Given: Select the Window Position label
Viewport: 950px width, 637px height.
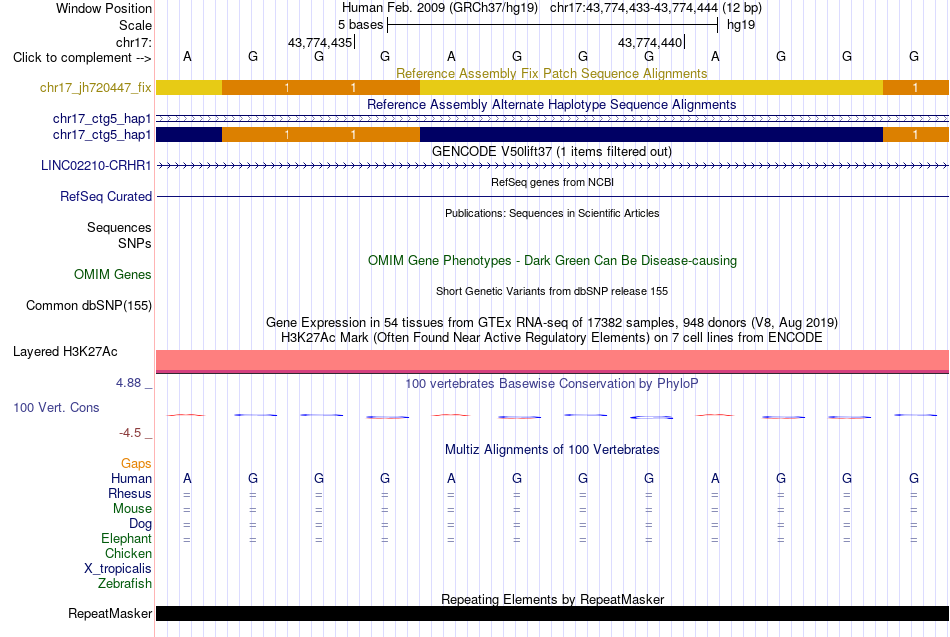Looking at the screenshot, I should click(104, 8).
